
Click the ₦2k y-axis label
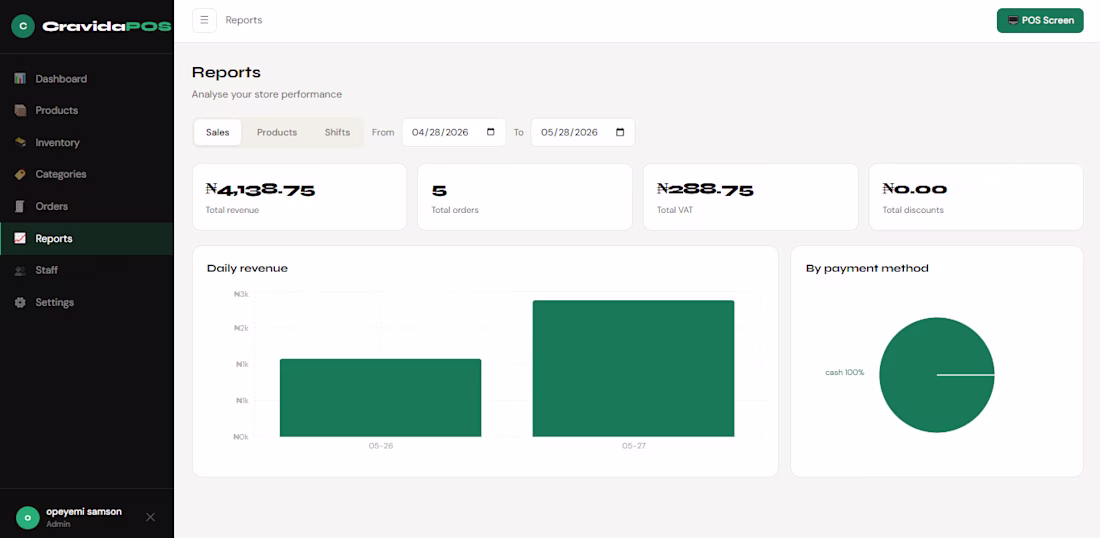pyautogui.click(x=241, y=328)
